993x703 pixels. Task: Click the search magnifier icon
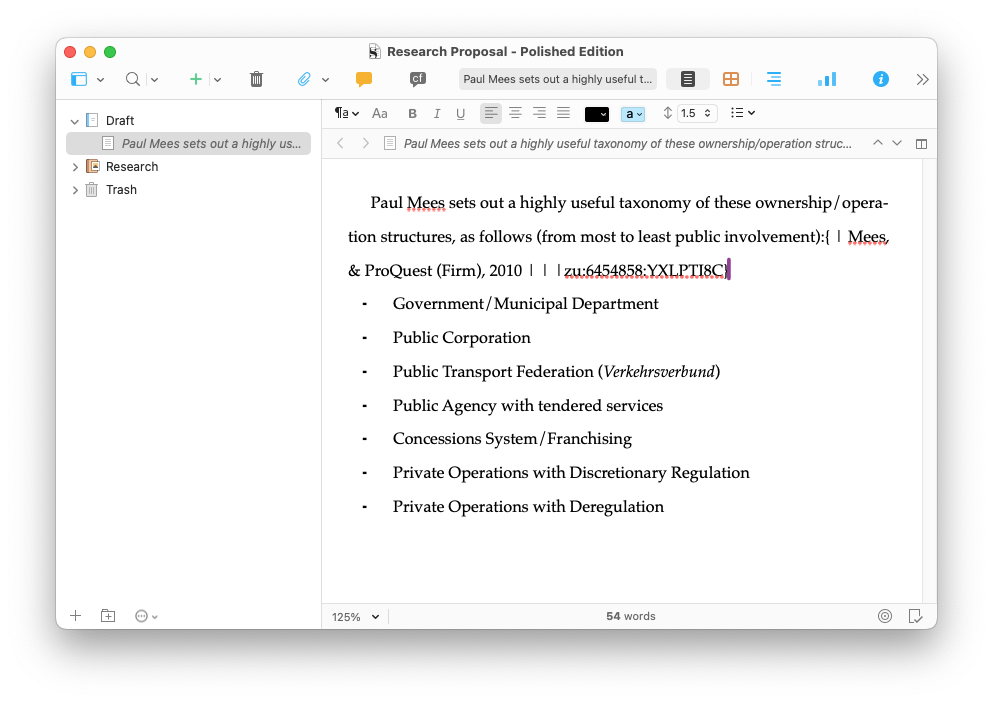132,79
